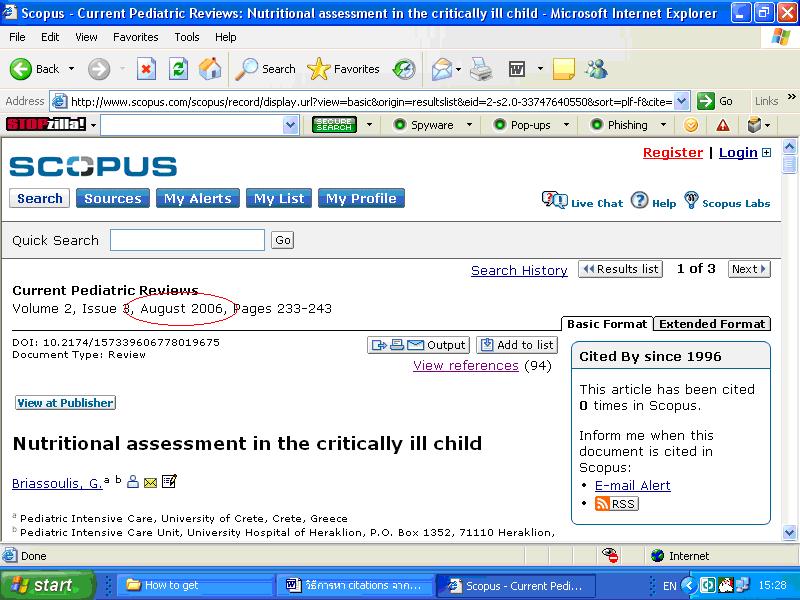
Task: Open the Search History link
Action: [519, 270]
